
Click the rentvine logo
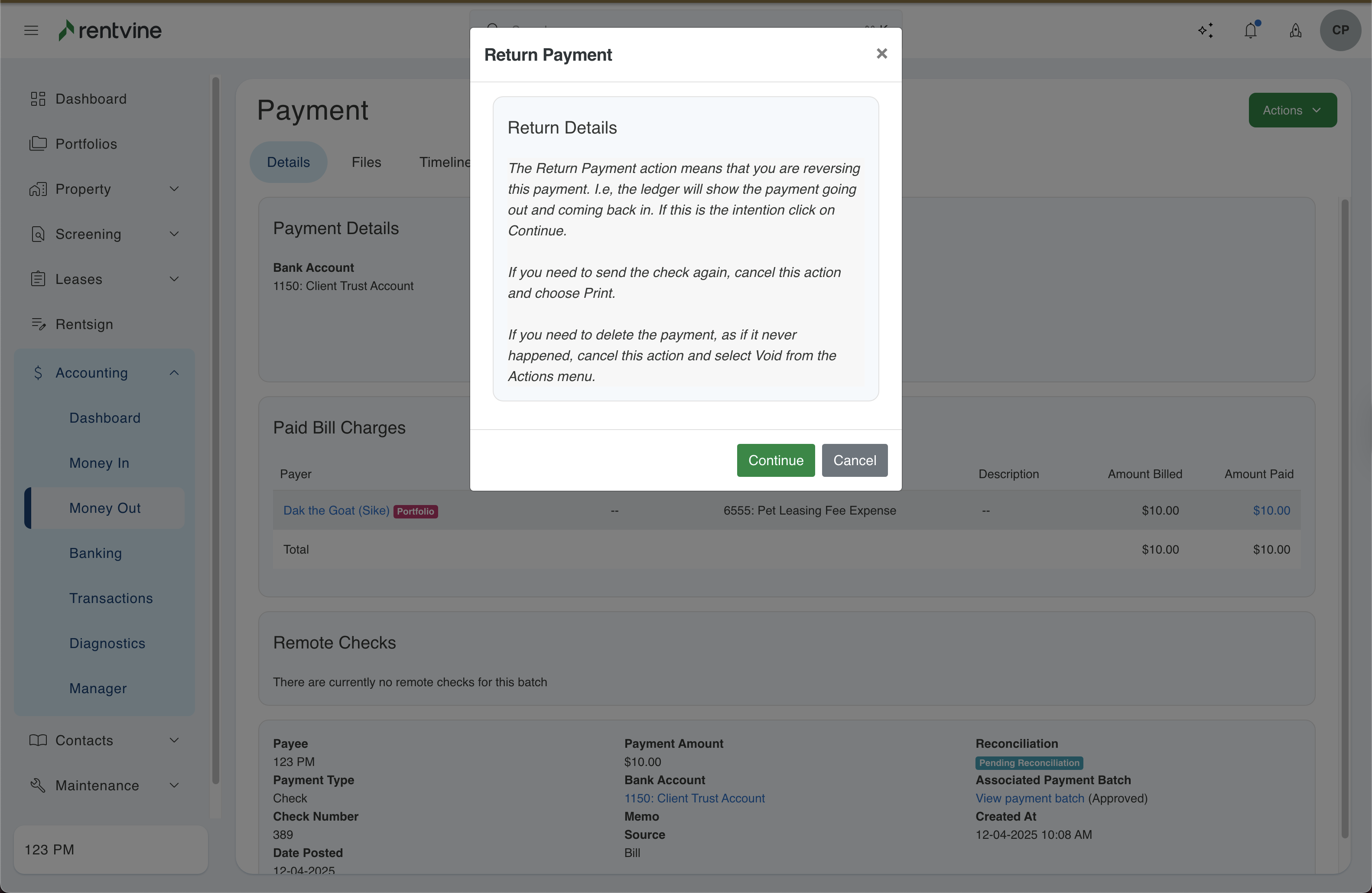pos(110,30)
